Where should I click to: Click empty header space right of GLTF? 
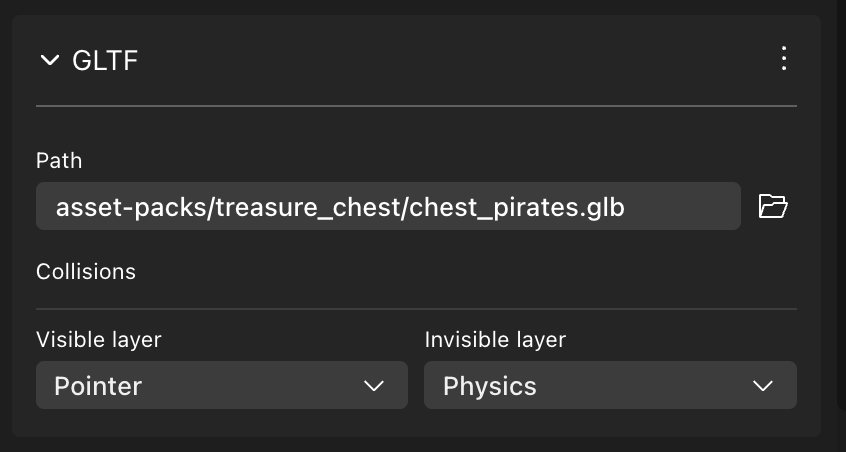(450, 61)
